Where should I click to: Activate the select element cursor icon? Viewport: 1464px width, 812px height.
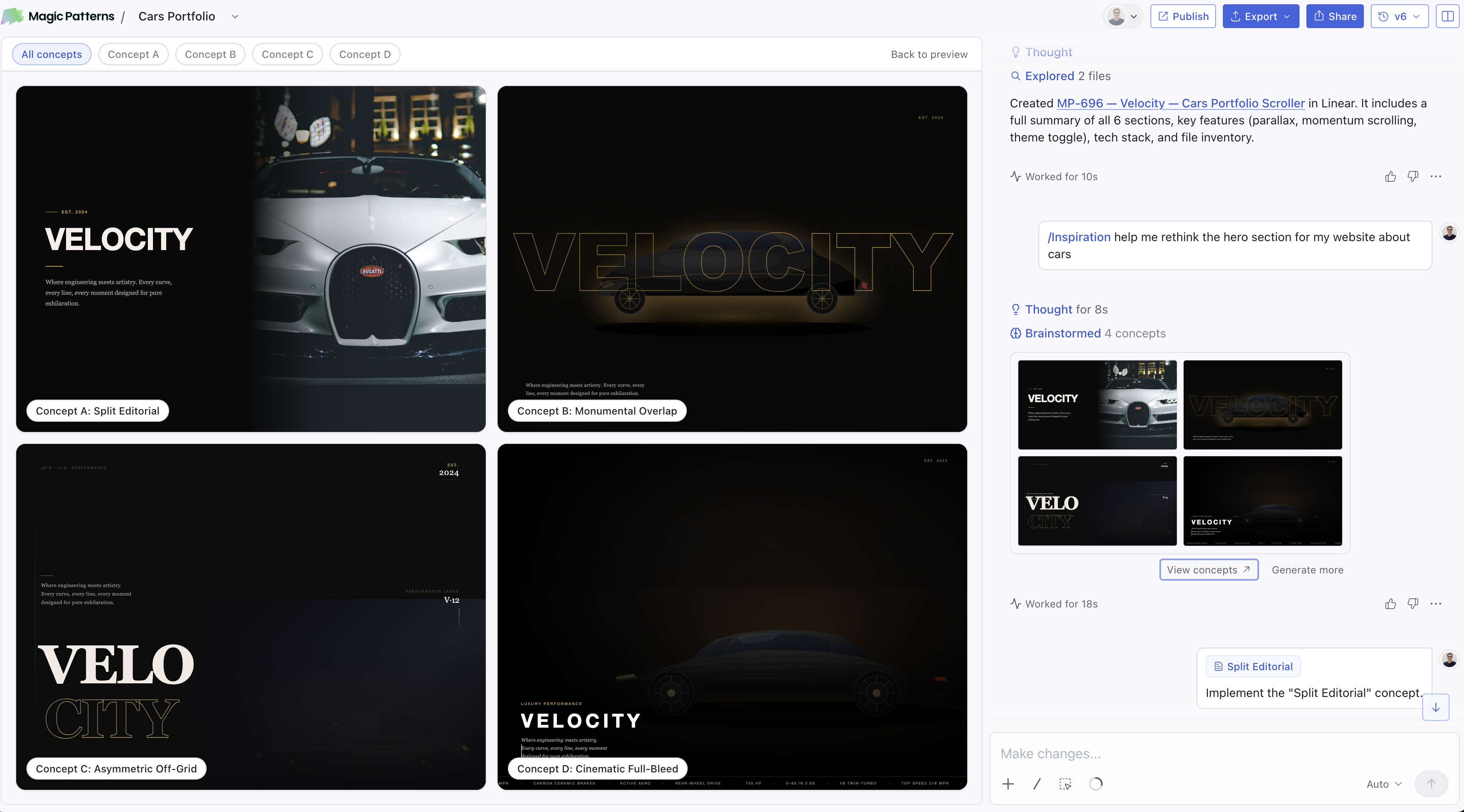coord(1065,784)
